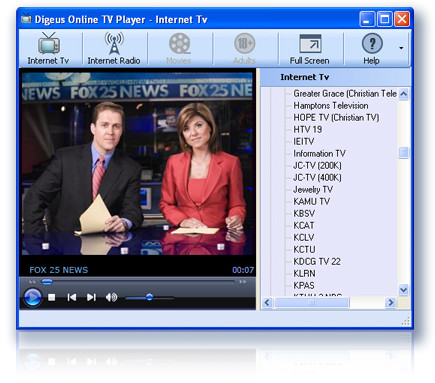Select the Hamptons Television channel
Screen dimensions: 435x383
(x=331, y=106)
